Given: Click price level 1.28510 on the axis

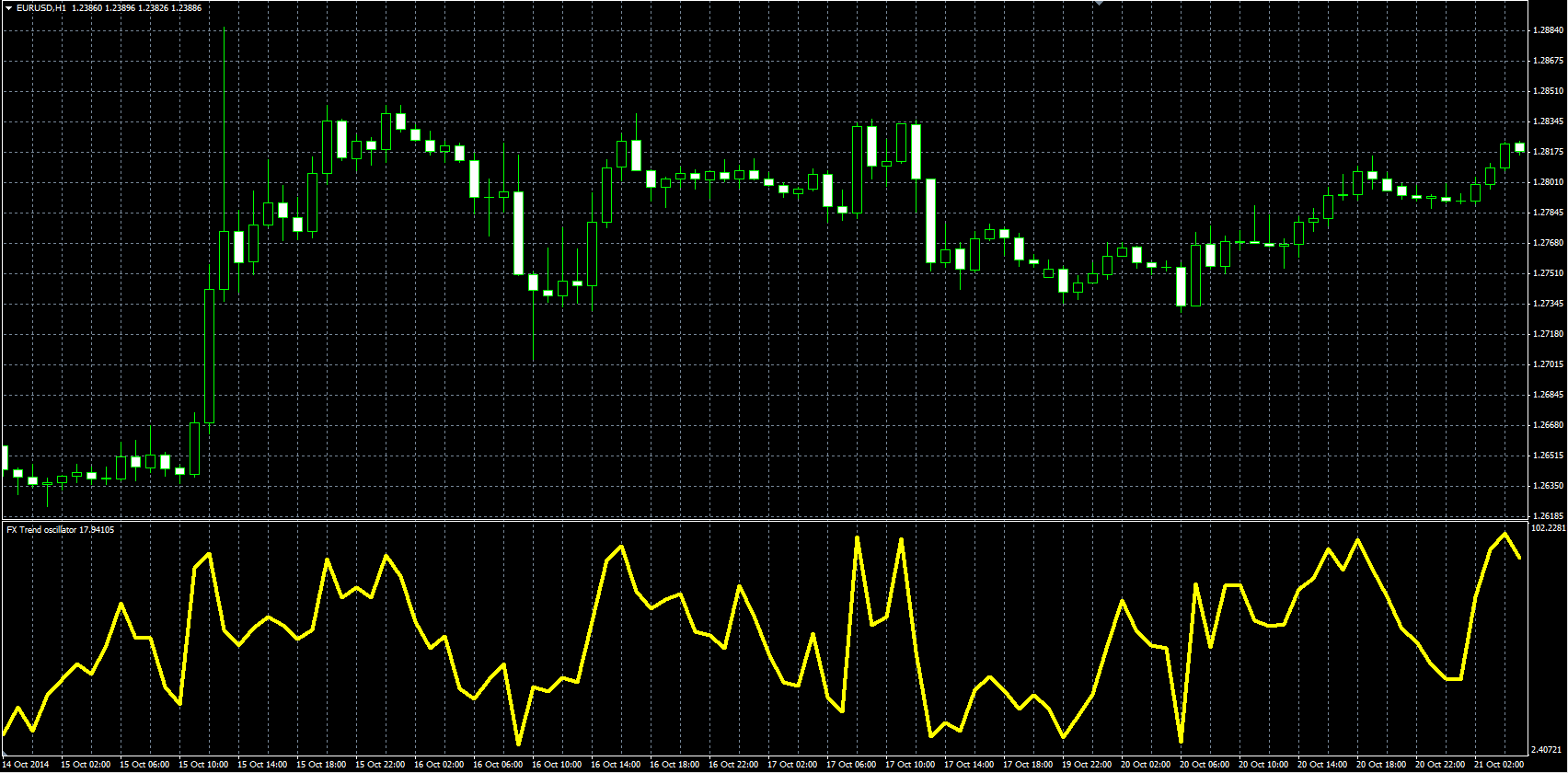Looking at the screenshot, I should tap(1549, 91).
